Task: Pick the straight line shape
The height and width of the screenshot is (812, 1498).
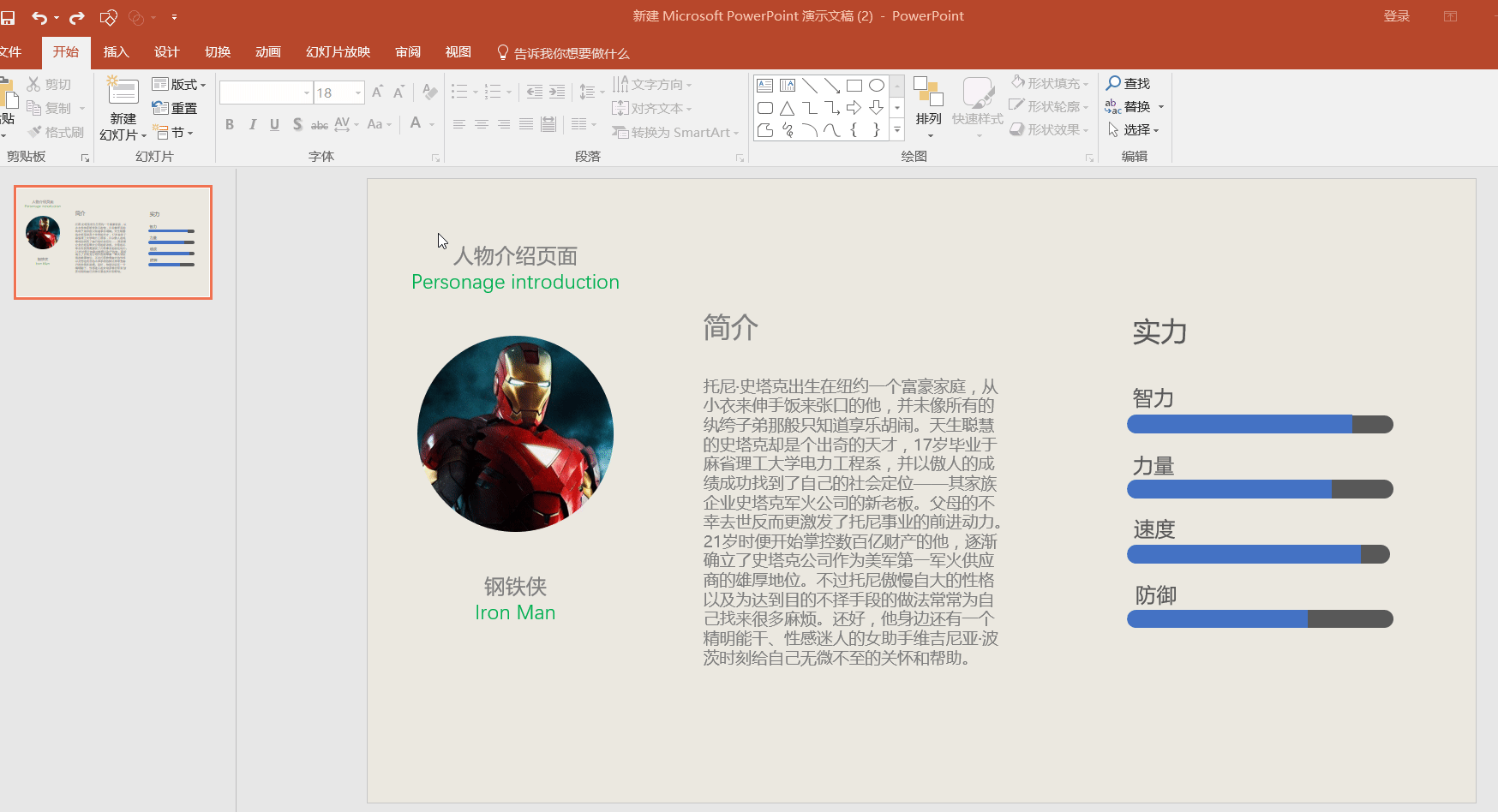Action: [810, 86]
